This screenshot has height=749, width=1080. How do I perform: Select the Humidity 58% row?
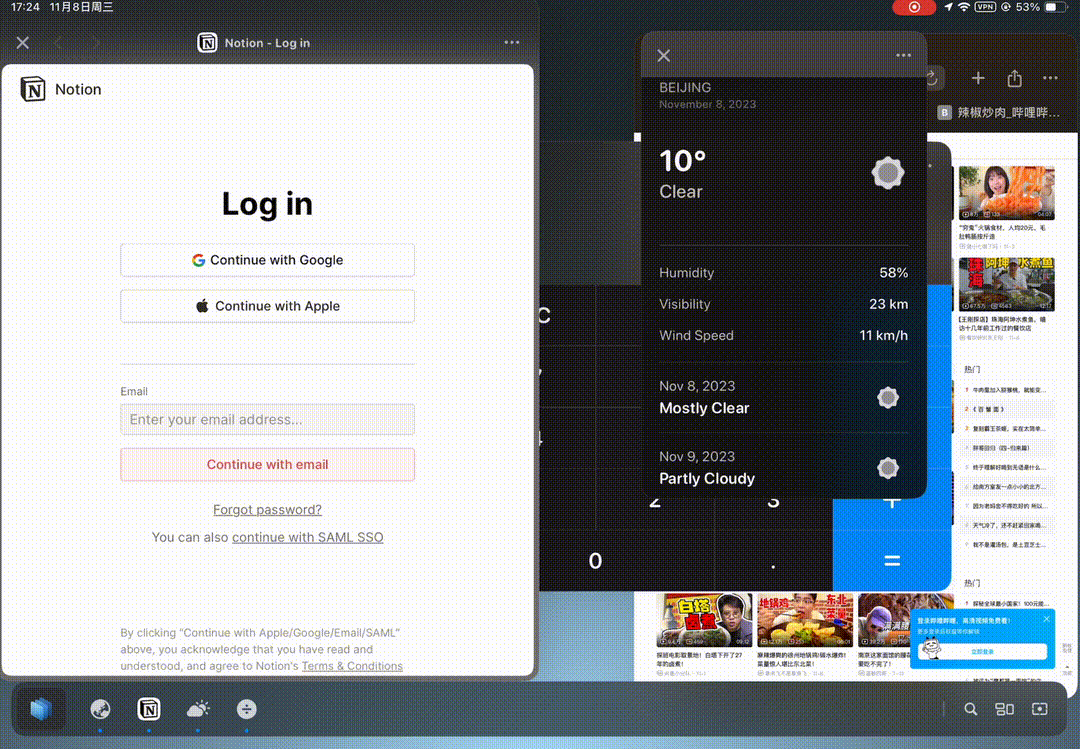[783, 273]
